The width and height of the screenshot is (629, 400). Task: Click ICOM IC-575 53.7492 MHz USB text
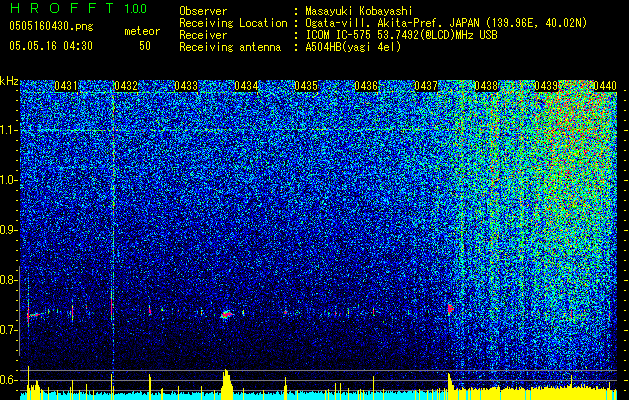pyautogui.click(x=401, y=35)
